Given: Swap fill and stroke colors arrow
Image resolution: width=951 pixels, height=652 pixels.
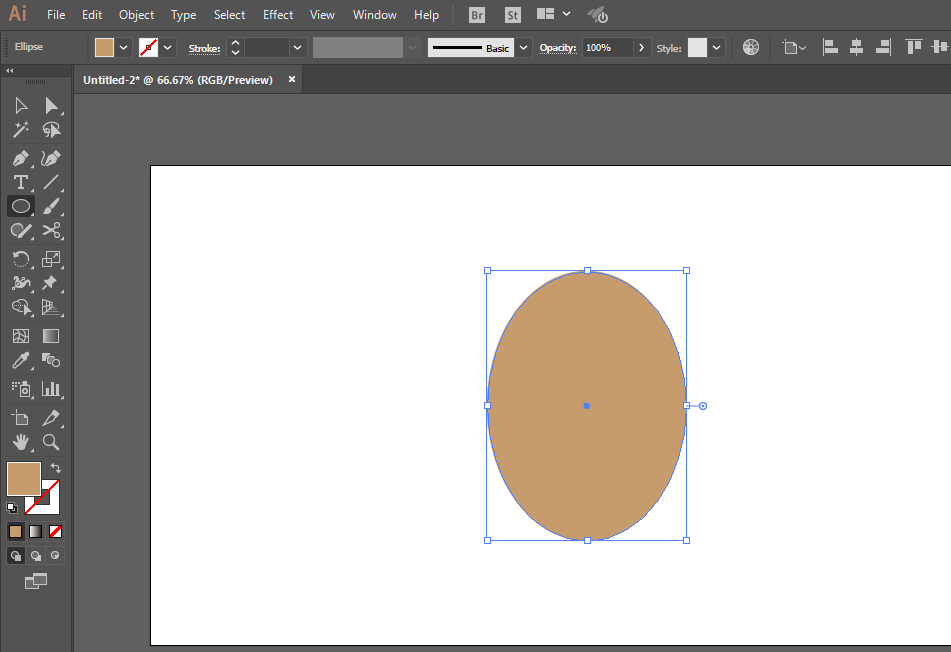Looking at the screenshot, I should tap(56, 468).
